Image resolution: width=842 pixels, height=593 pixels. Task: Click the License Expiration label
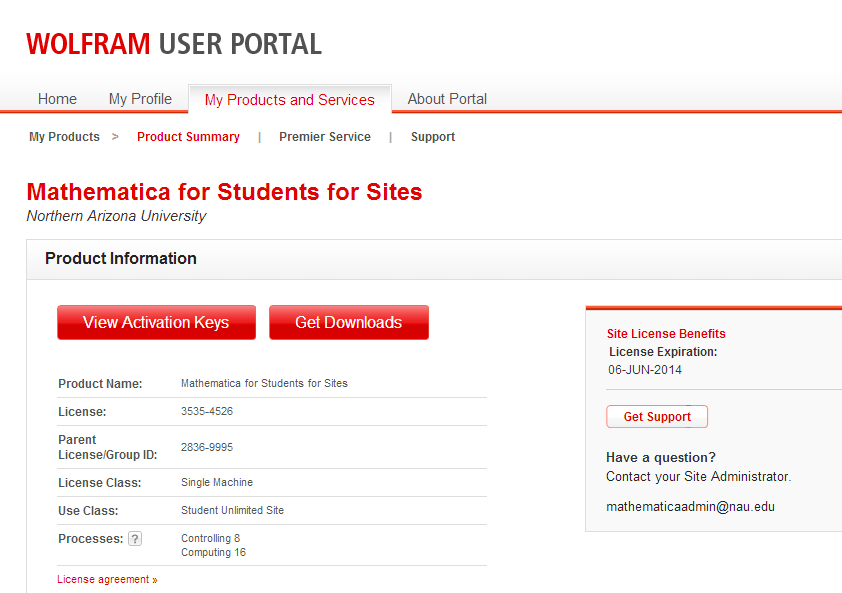tap(663, 352)
